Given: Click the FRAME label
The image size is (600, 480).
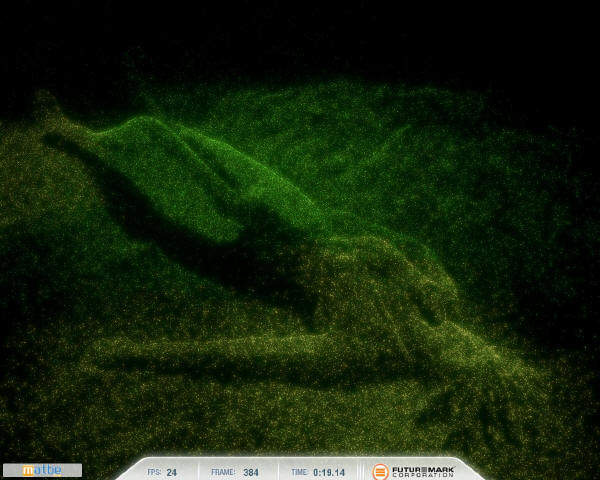Looking at the screenshot, I should click(x=223, y=472).
